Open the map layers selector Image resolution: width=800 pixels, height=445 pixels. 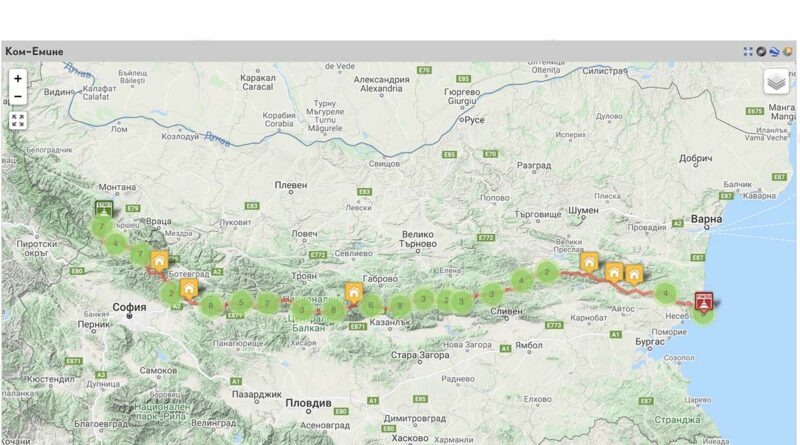[x=776, y=82]
